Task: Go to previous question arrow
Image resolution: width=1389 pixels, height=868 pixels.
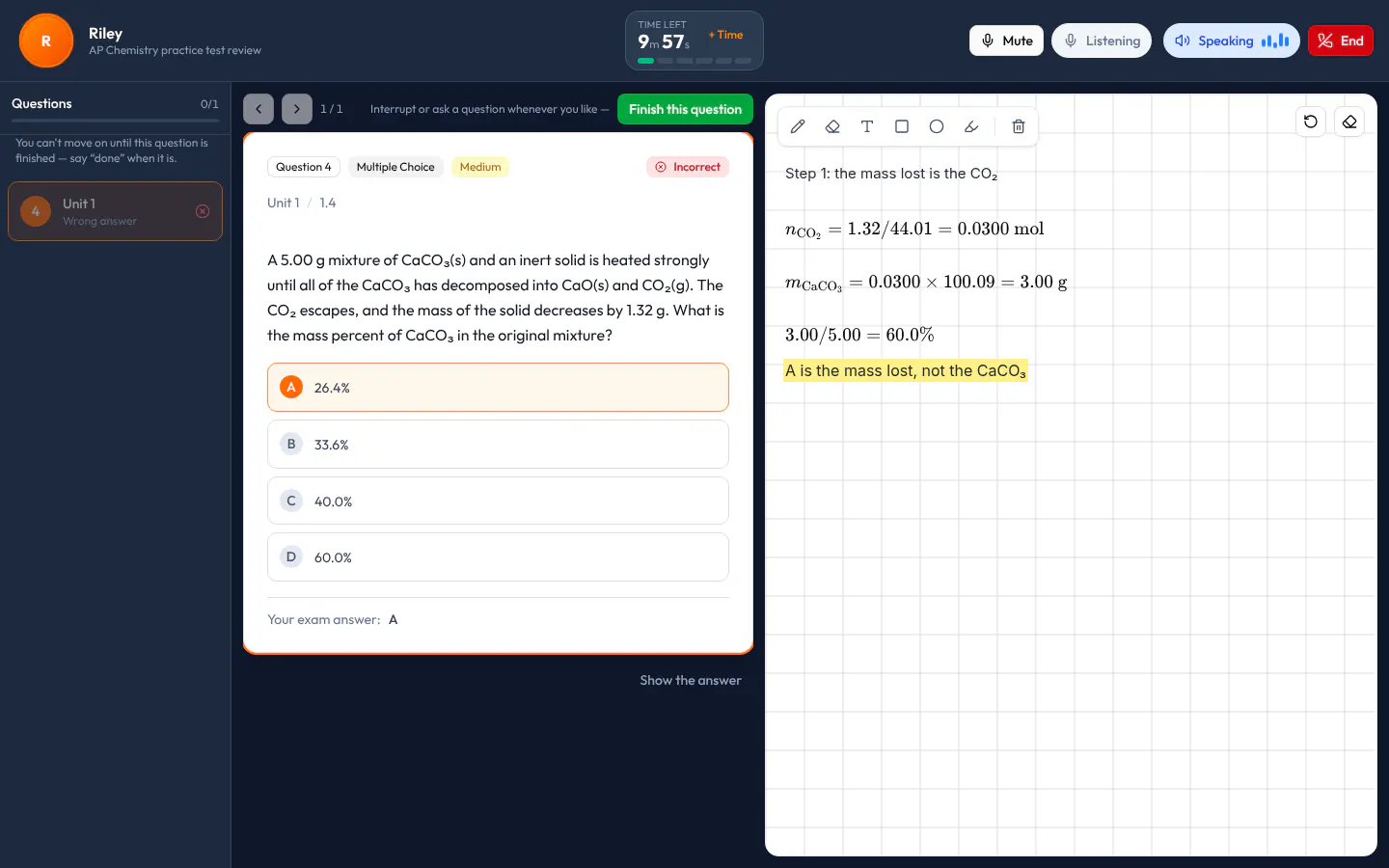Action: (259, 109)
